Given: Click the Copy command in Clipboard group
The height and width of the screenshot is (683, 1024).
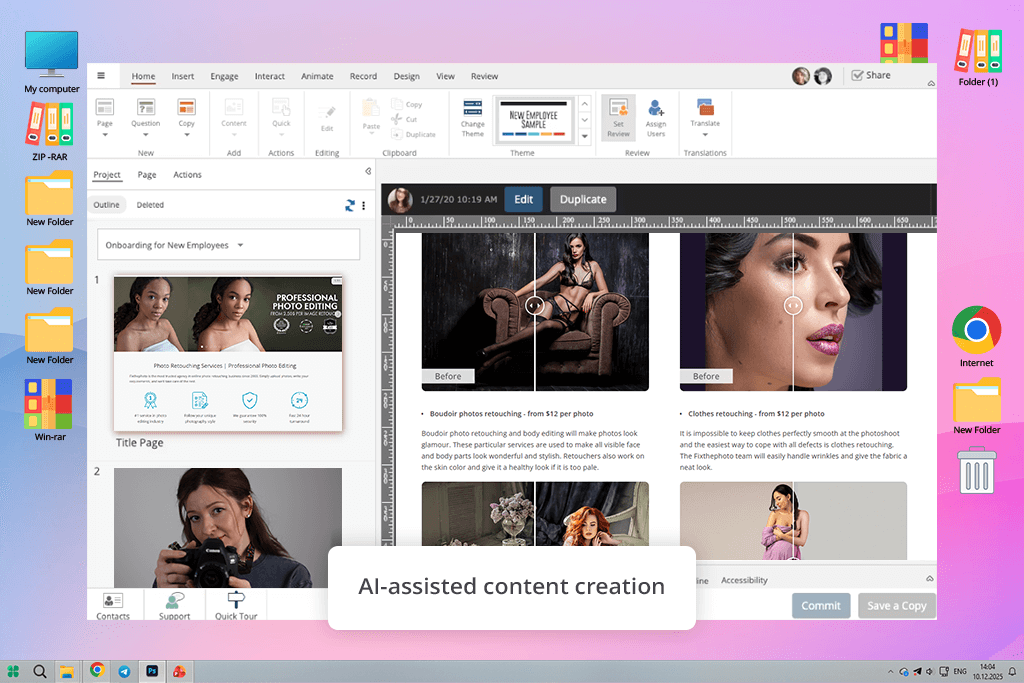Looking at the screenshot, I should [407, 104].
